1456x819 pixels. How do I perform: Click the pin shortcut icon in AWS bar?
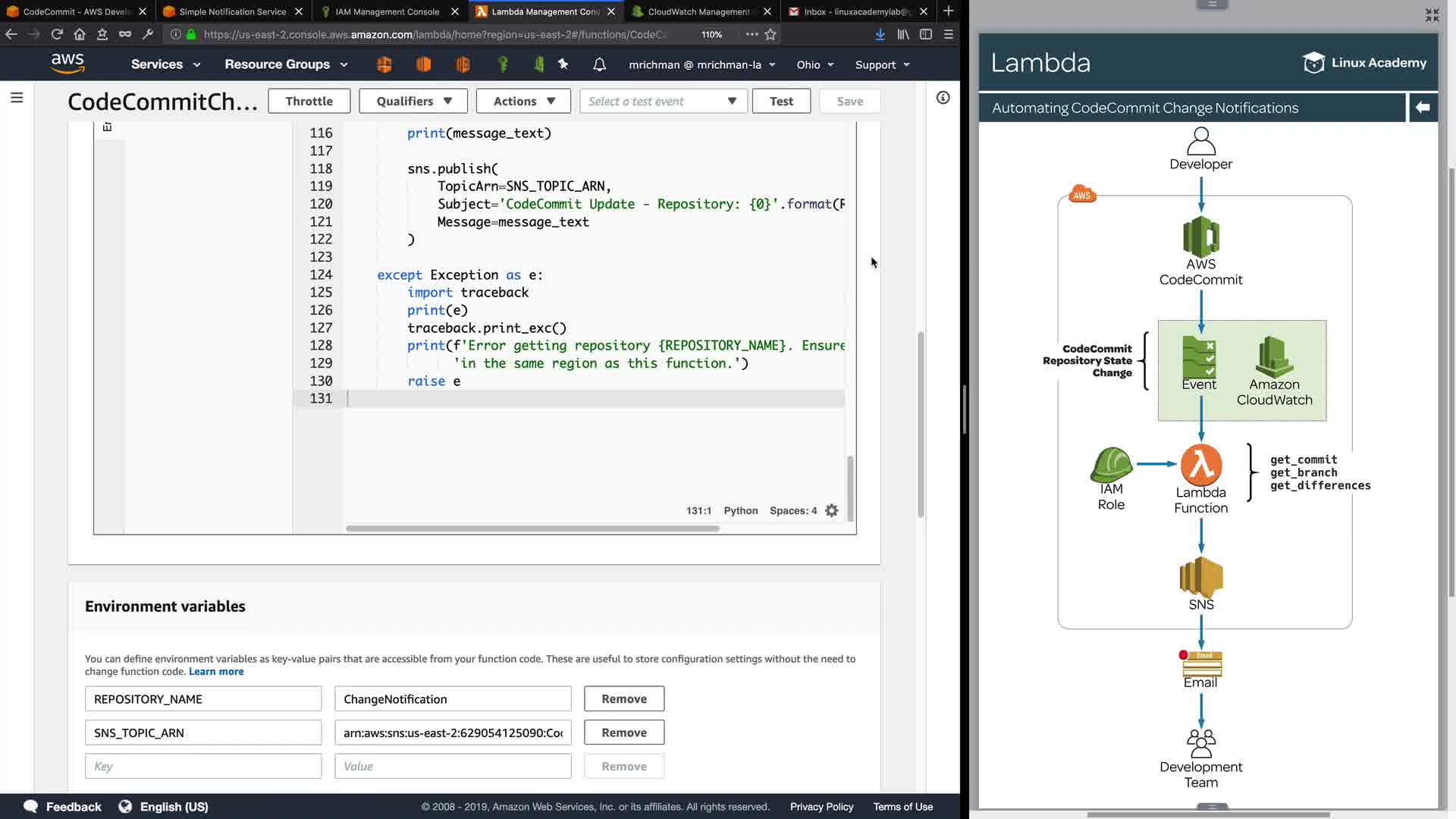[x=563, y=64]
